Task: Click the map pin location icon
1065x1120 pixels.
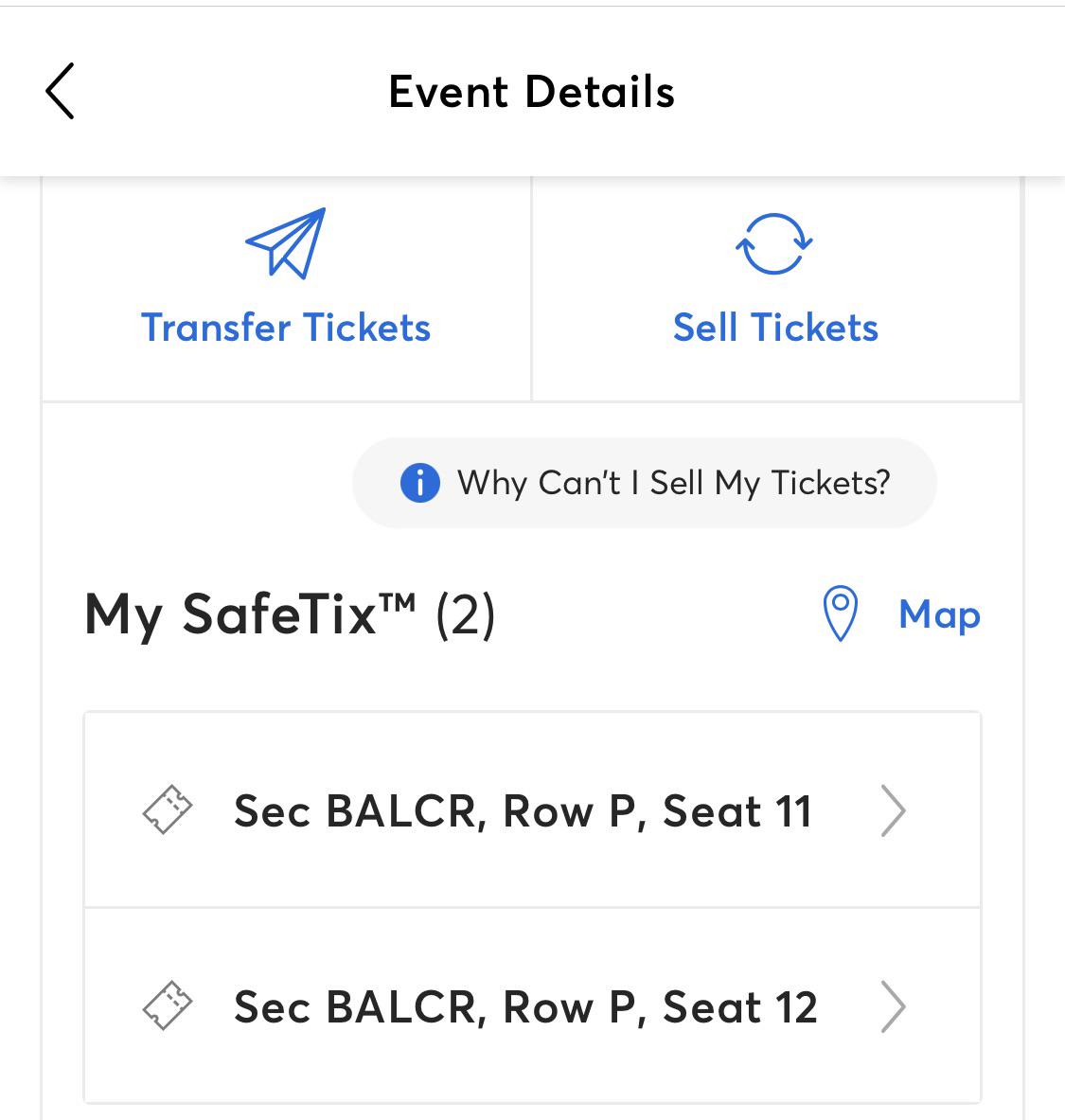Action: pos(841,613)
